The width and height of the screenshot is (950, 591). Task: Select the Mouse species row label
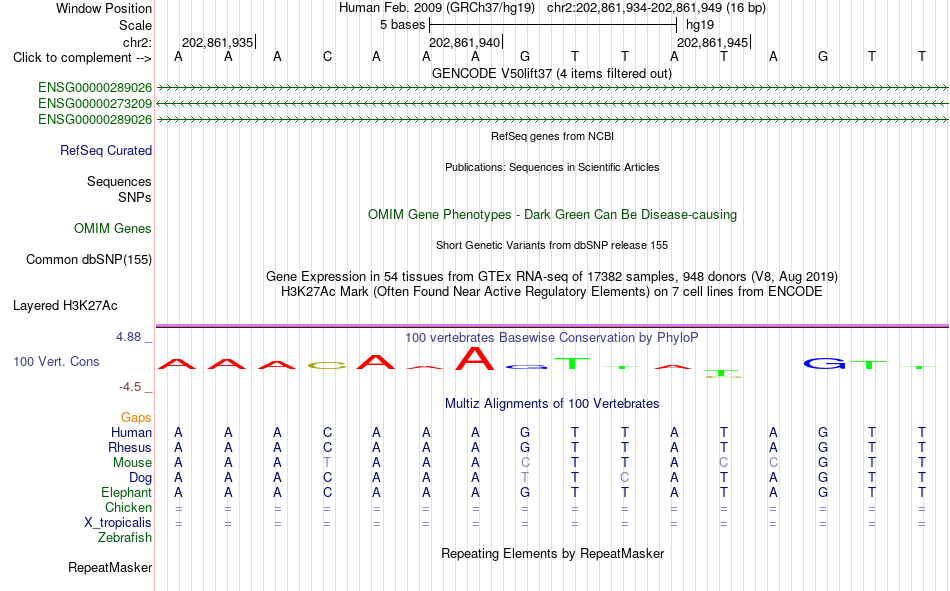coord(132,462)
